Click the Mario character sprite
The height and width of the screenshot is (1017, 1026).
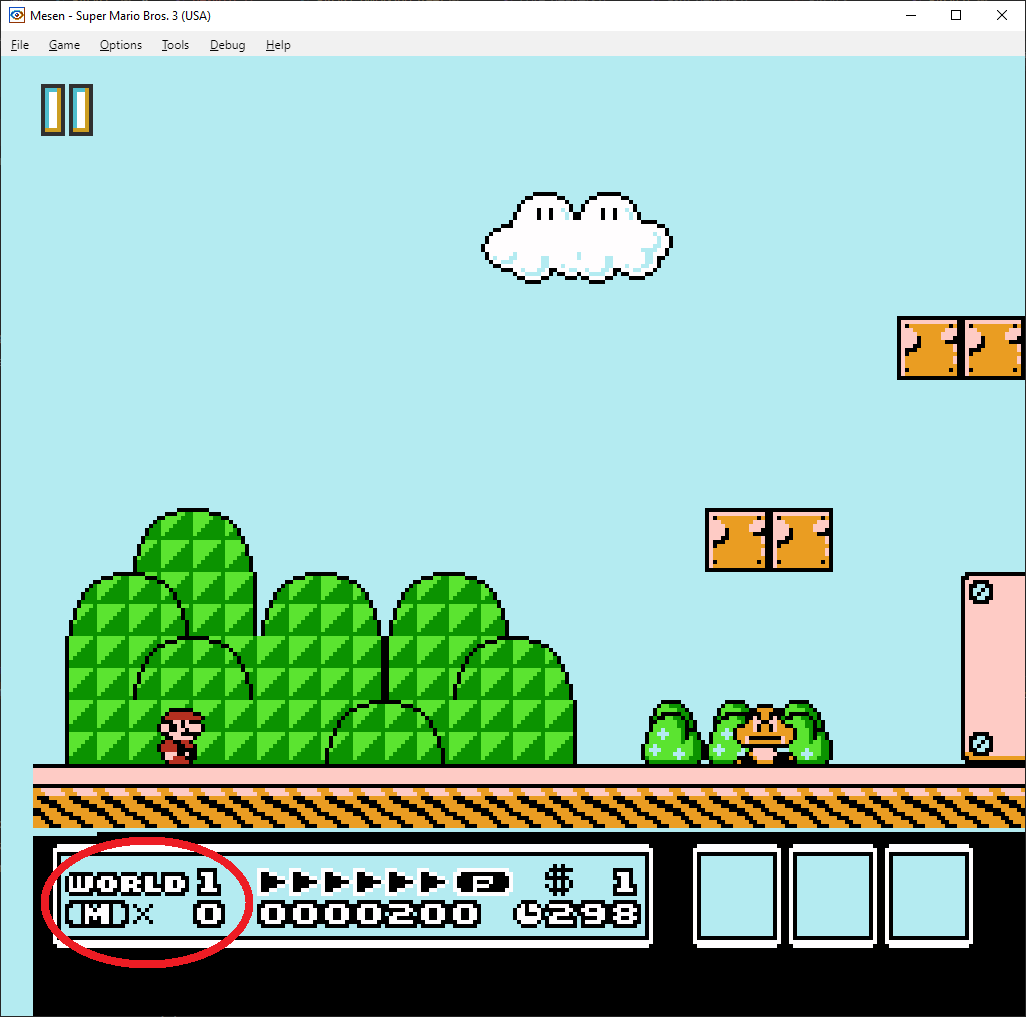181,736
